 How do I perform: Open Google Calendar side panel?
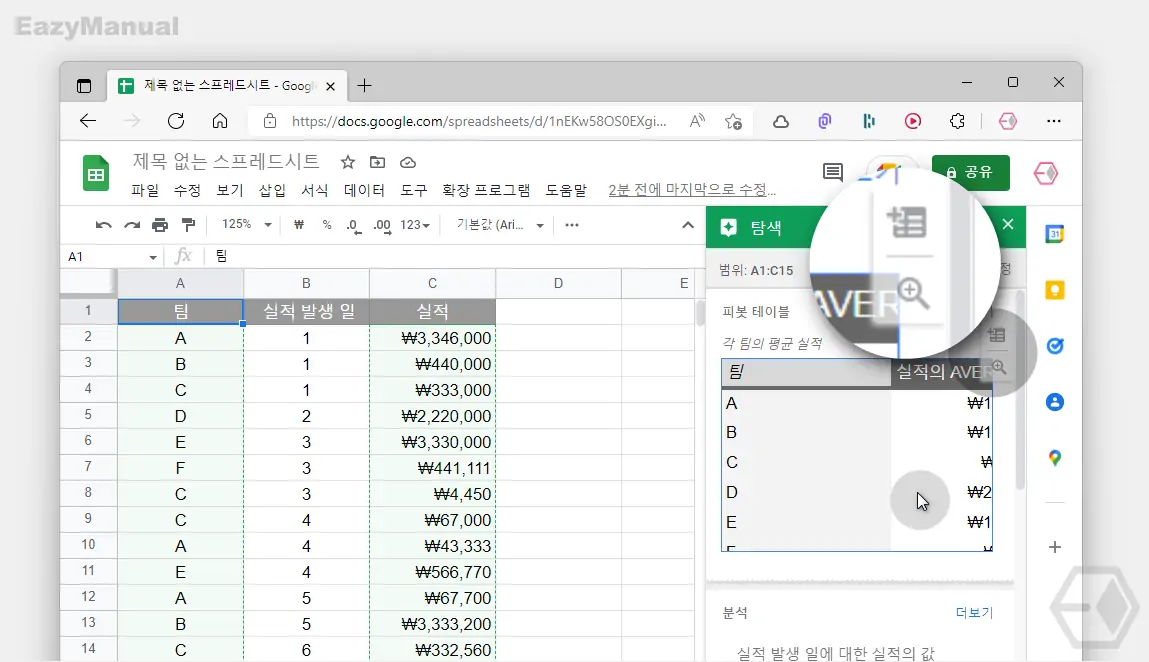1055,235
